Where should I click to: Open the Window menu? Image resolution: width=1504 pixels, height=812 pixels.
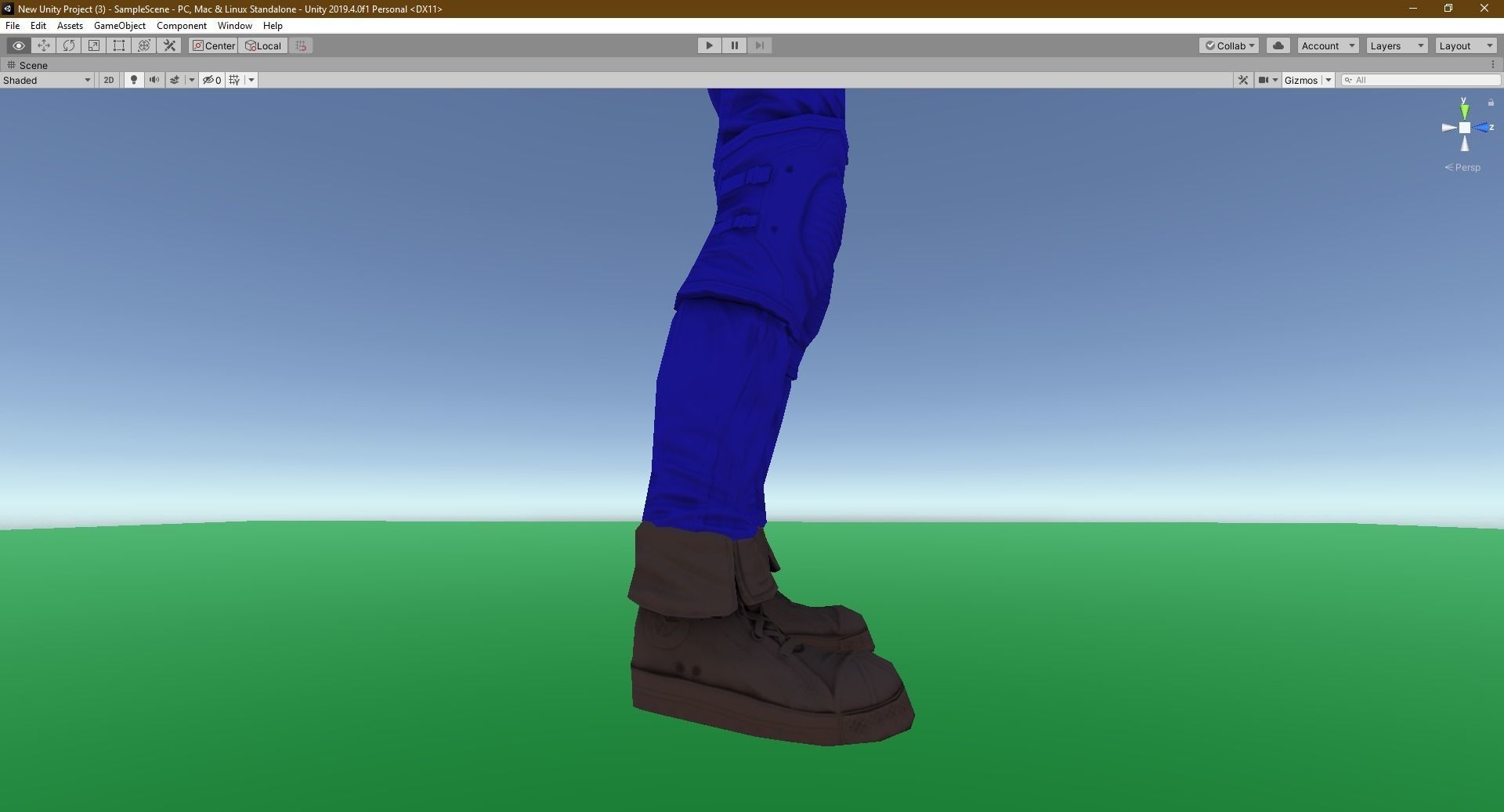pos(235,26)
